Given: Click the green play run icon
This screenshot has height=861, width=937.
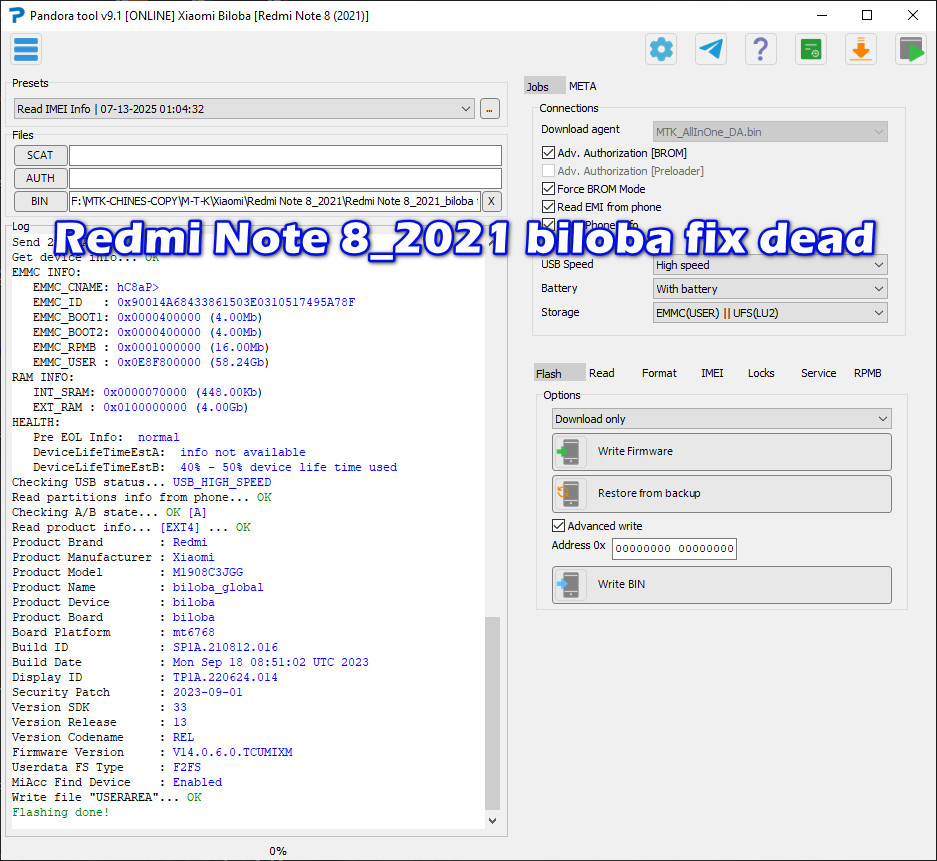Looking at the screenshot, I should (911, 49).
